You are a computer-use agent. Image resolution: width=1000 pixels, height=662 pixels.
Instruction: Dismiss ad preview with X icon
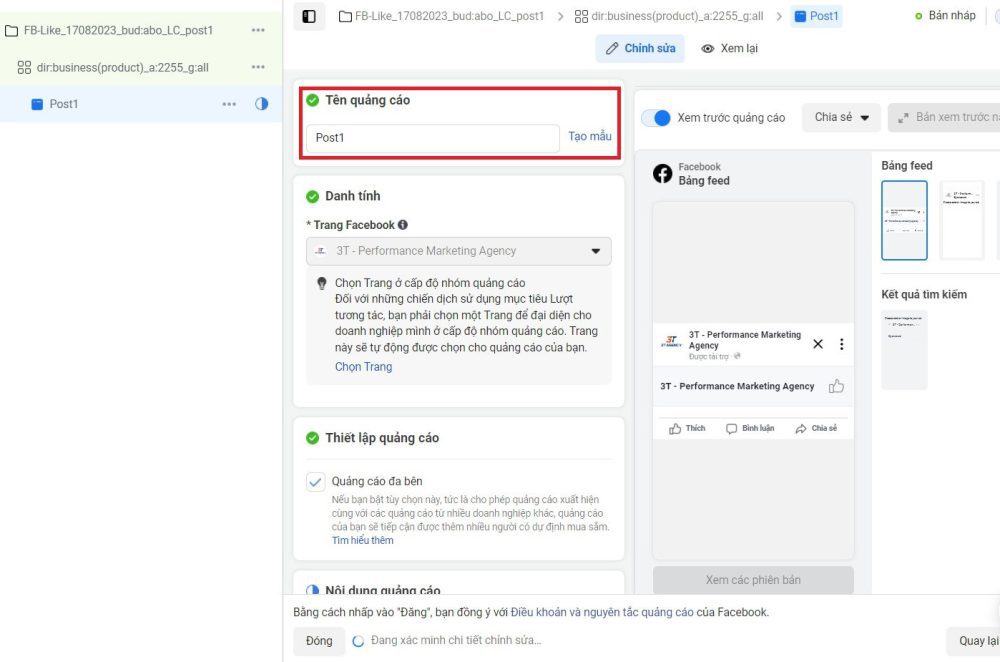coord(818,344)
